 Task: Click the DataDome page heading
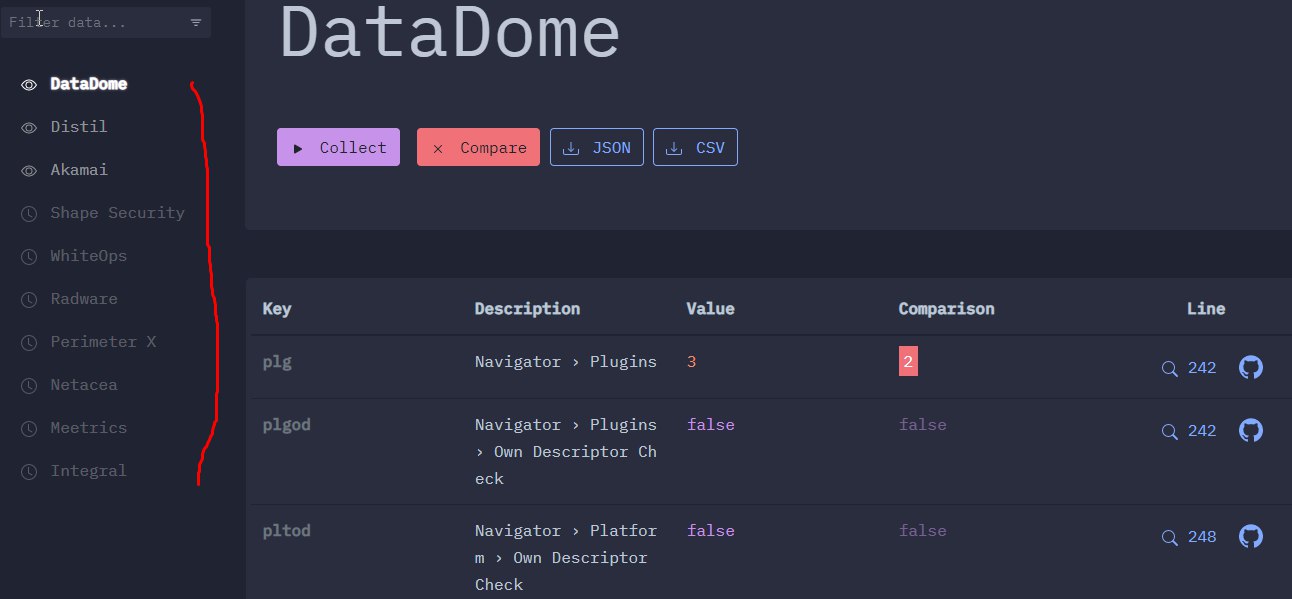pos(450,33)
